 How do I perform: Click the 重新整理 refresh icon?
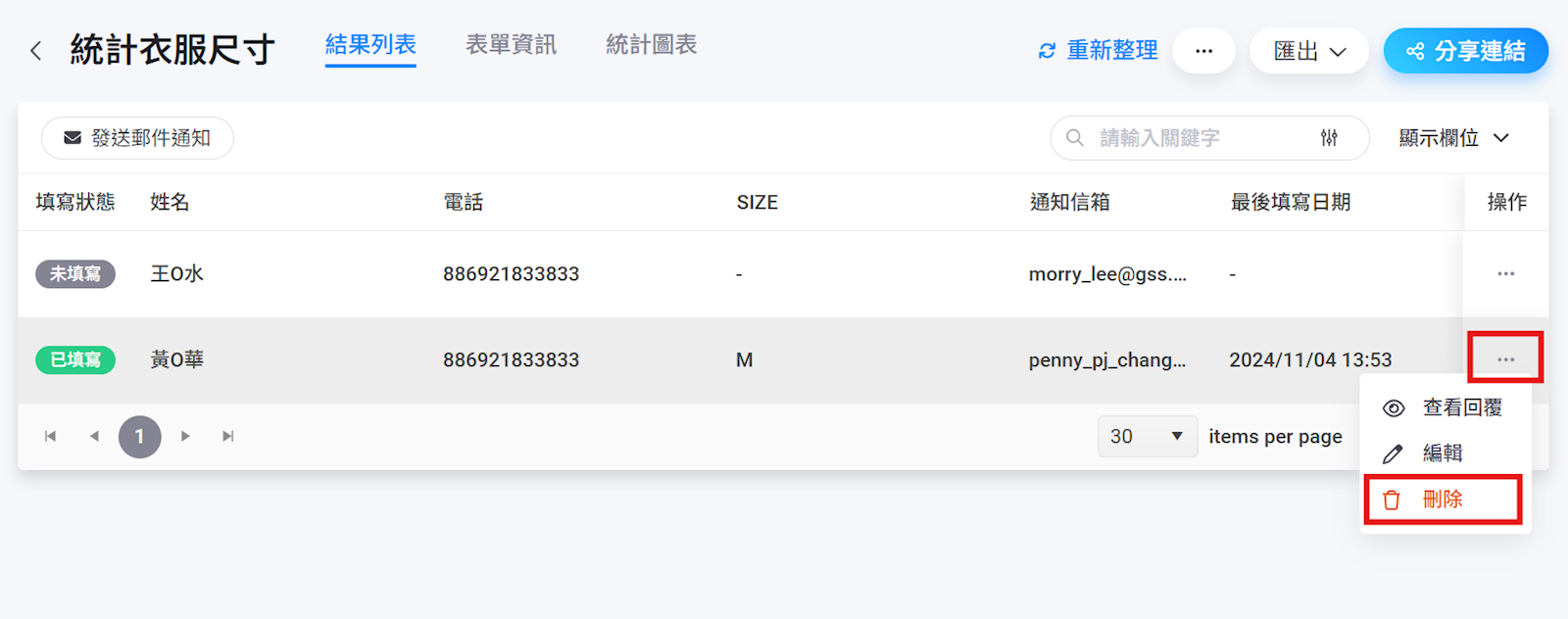point(1047,51)
